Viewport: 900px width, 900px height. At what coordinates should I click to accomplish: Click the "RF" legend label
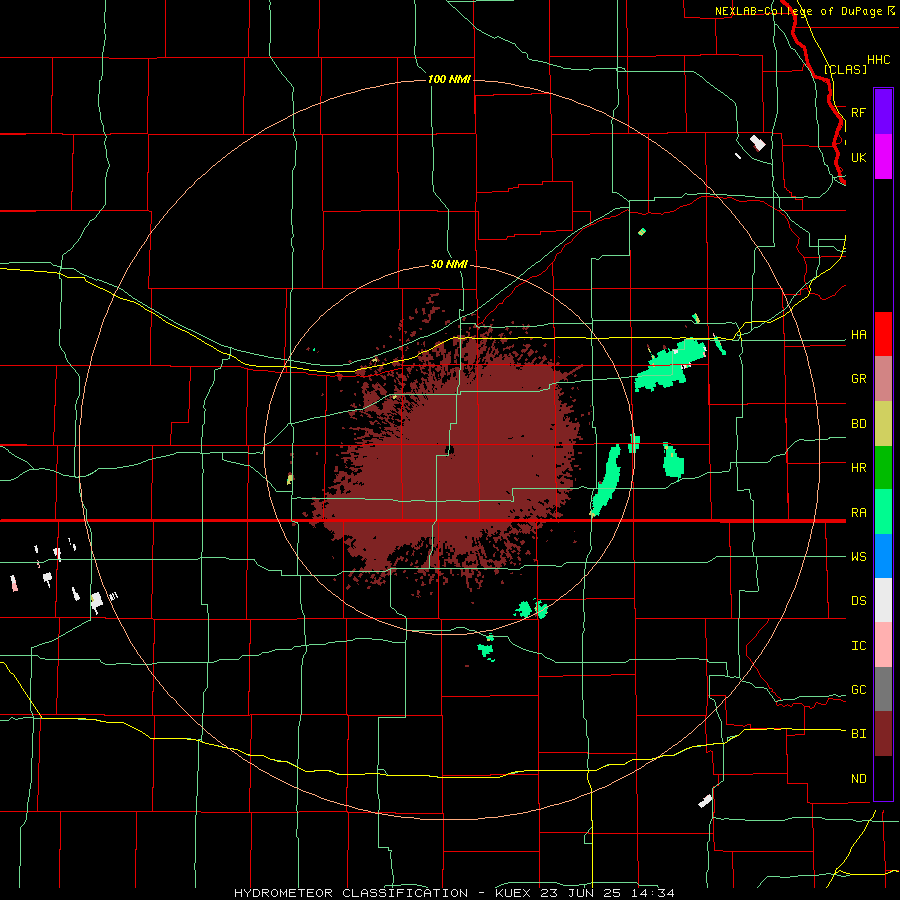point(858,112)
